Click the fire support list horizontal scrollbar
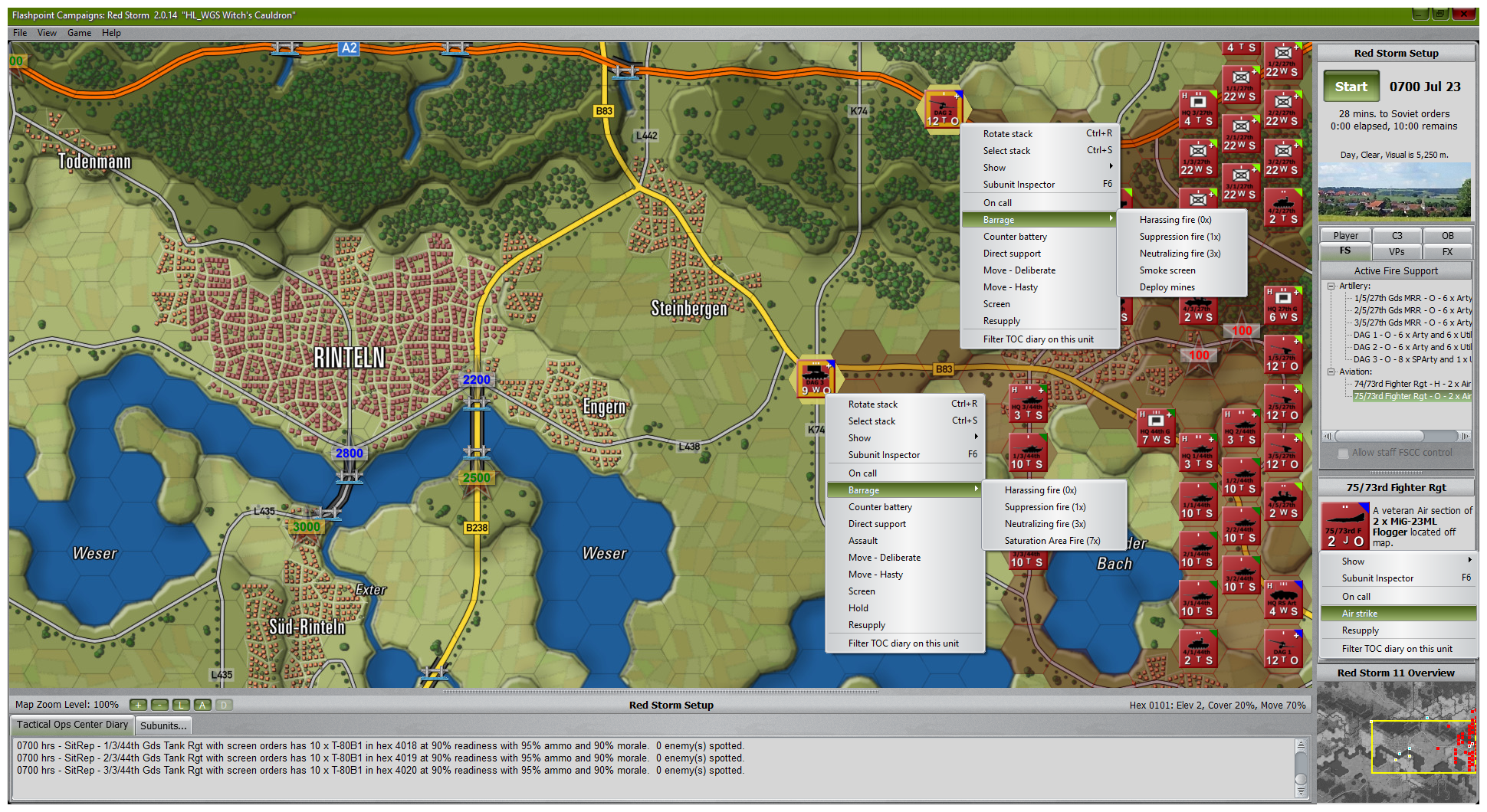The image size is (1487, 812). point(1397,436)
